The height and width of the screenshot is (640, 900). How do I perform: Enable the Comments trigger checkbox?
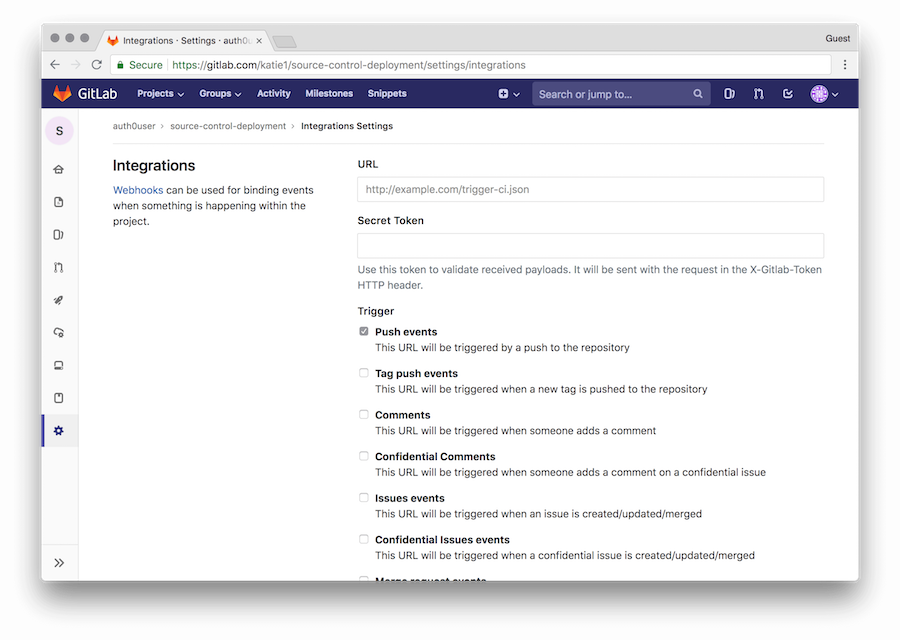coord(364,415)
